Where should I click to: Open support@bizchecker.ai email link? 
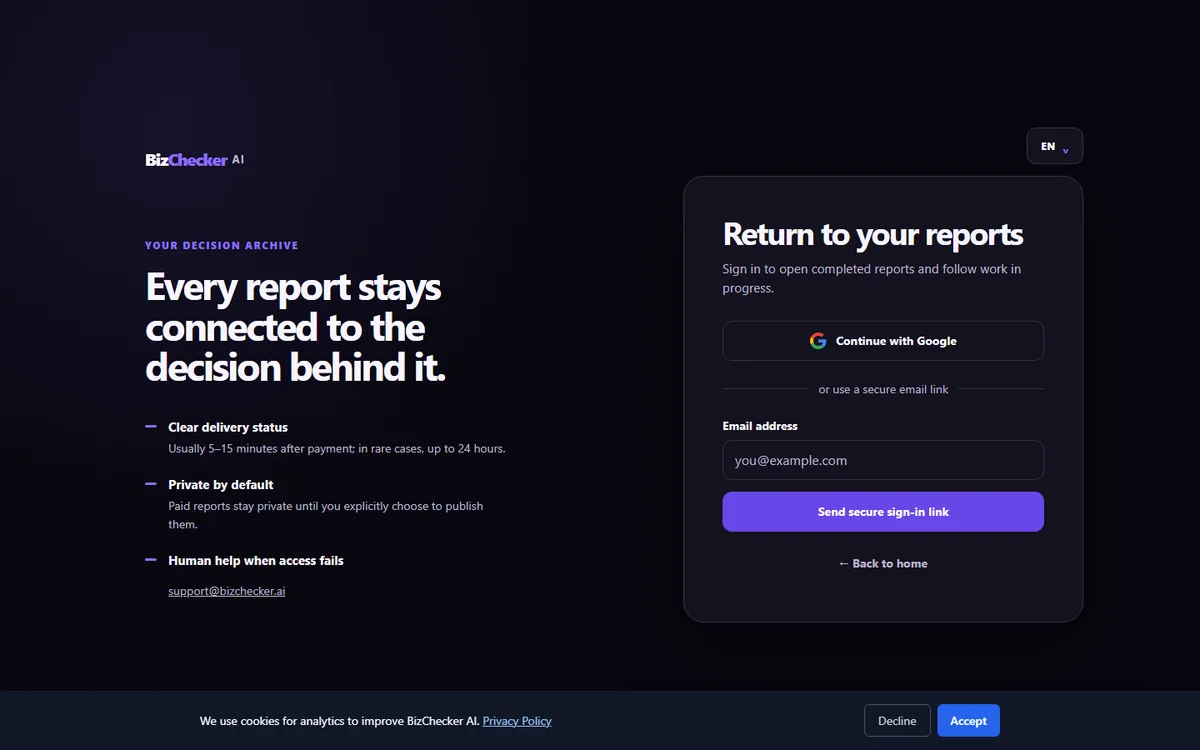point(227,591)
